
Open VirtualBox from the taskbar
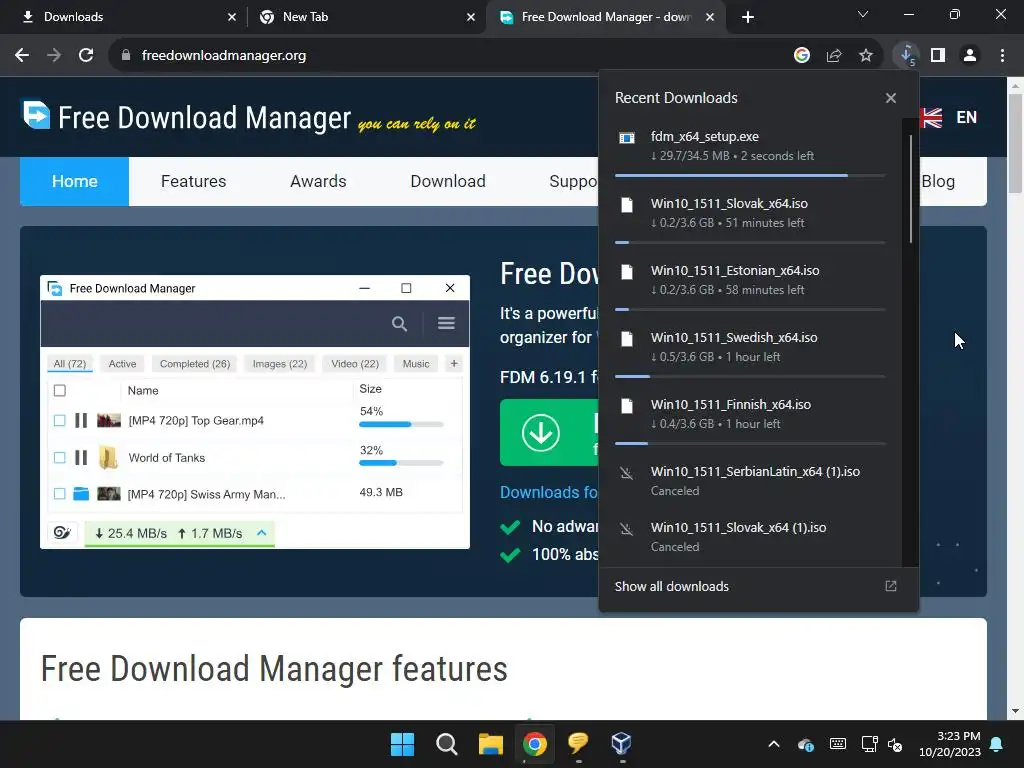coord(621,743)
